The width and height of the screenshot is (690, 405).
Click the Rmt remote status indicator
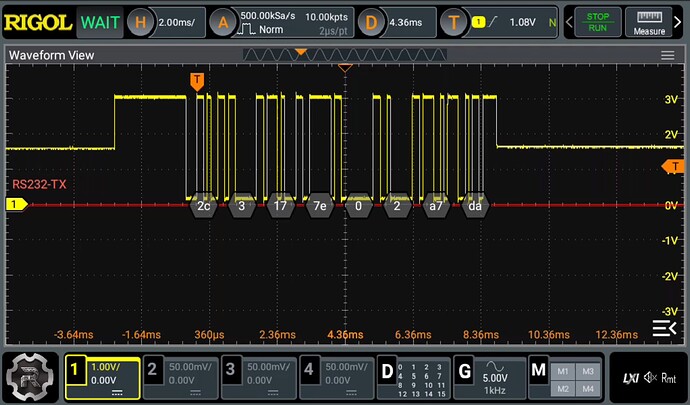(x=668, y=378)
